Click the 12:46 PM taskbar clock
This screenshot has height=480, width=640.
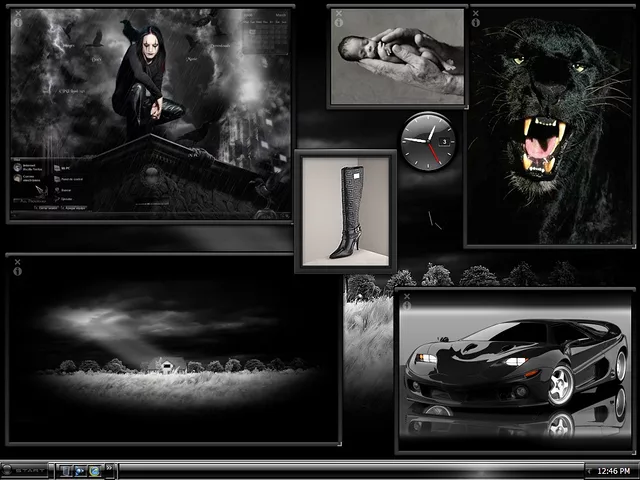click(614, 470)
